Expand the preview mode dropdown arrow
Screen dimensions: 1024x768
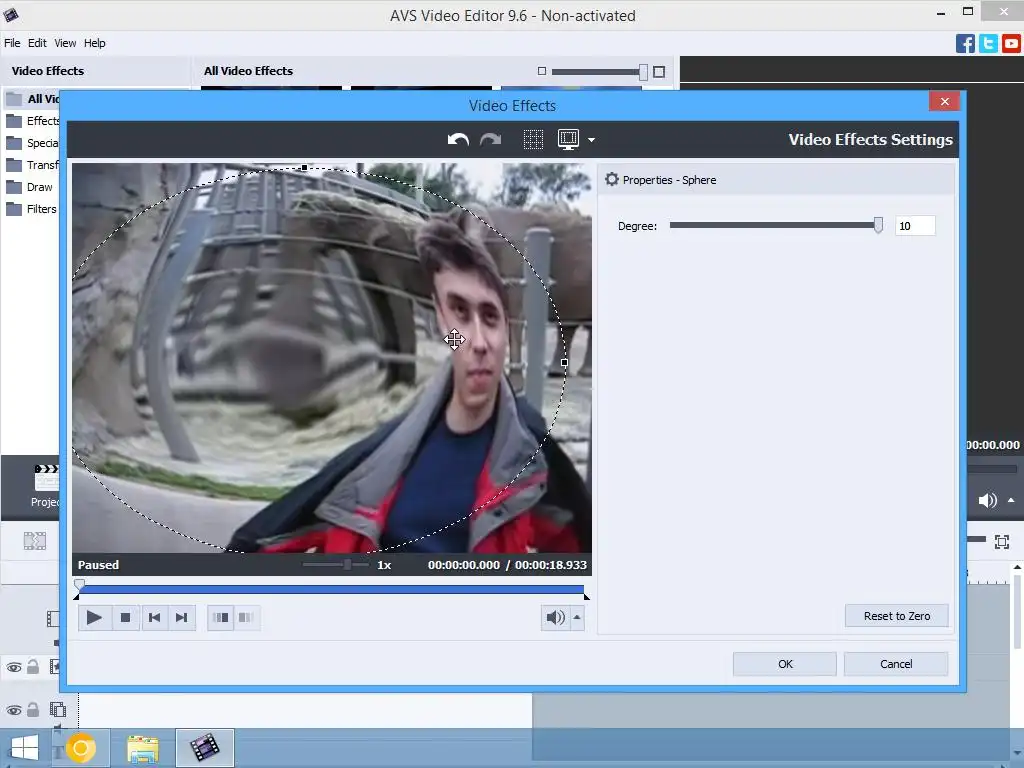click(591, 140)
